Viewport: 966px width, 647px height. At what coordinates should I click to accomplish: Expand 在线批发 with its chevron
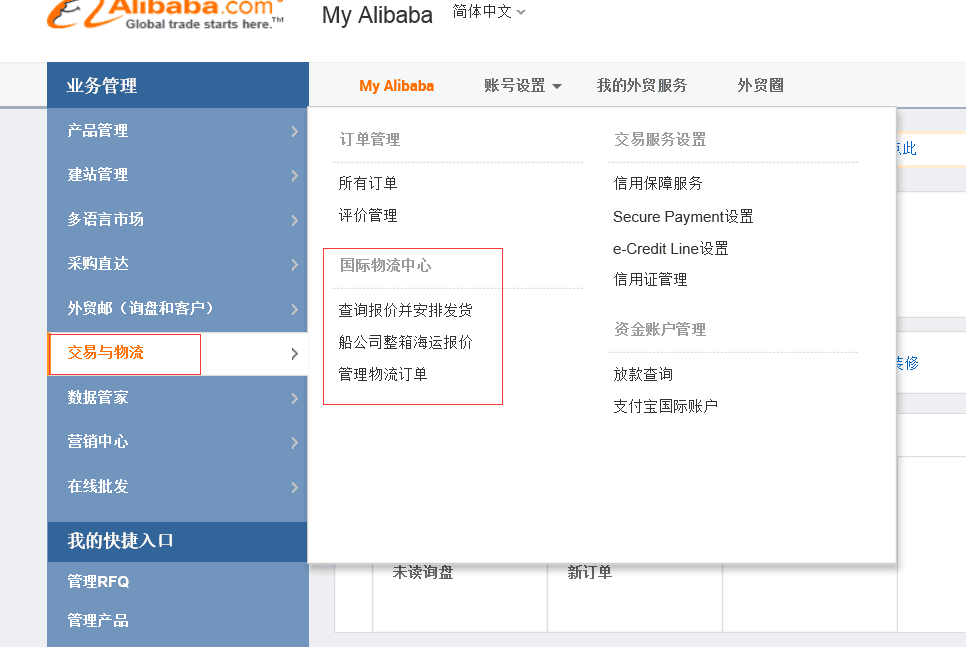tap(294, 487)
